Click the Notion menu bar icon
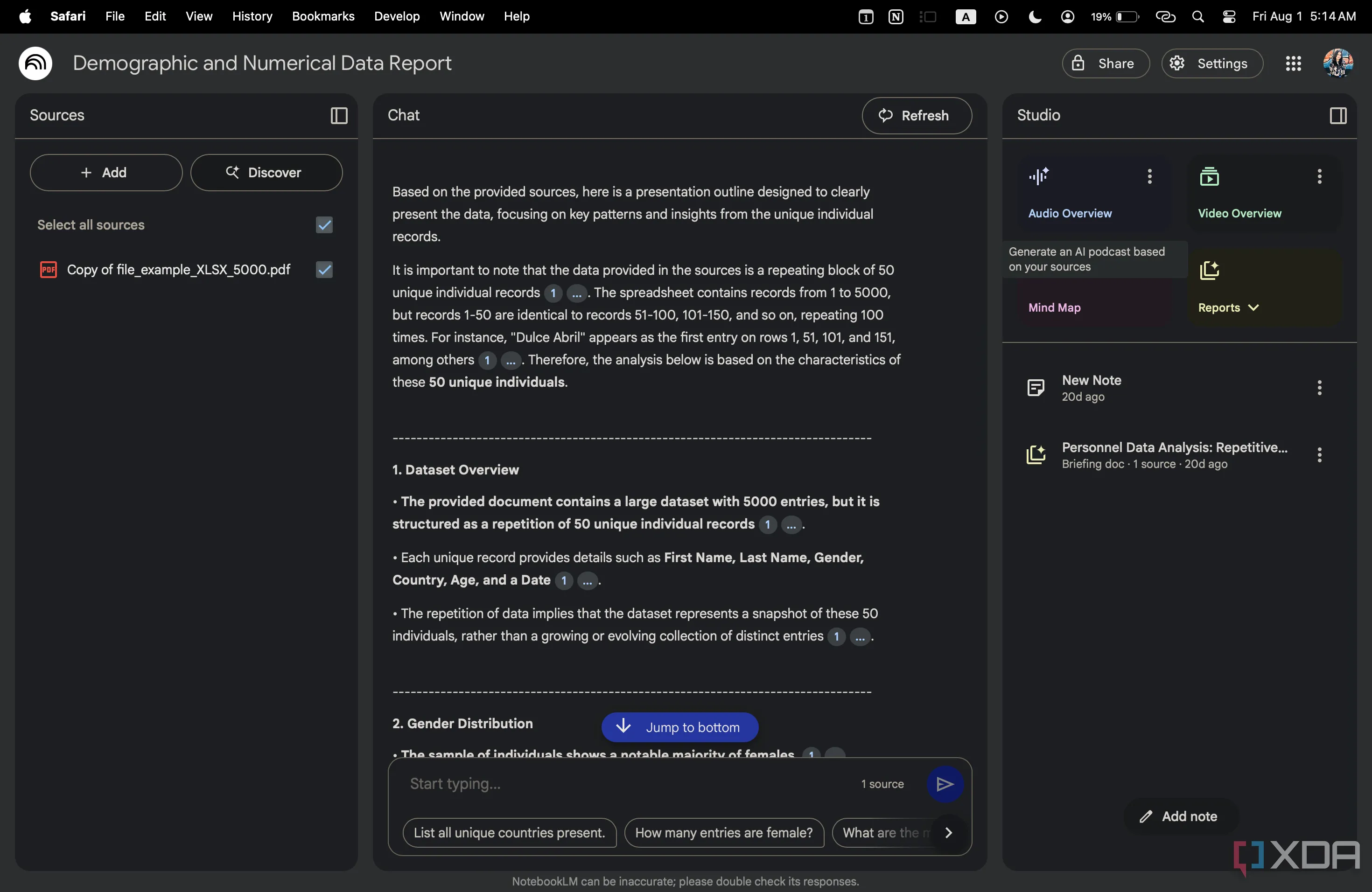This screenshot has width=1372, height=892. (x=896, y=17)
